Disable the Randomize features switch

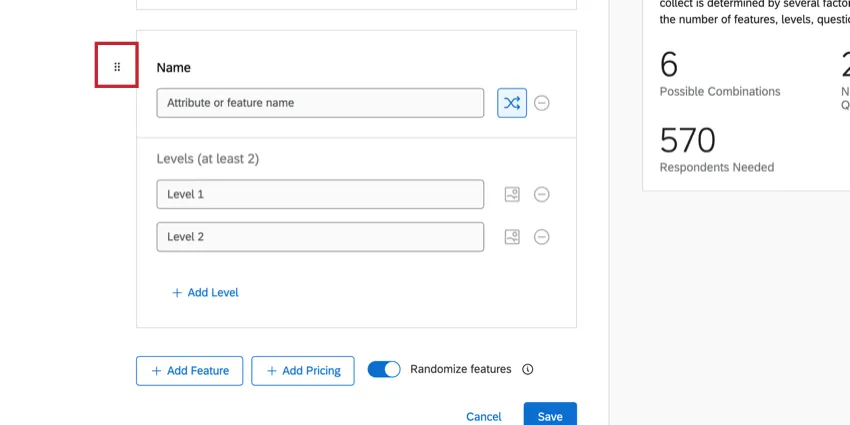[x=384, y=370]
